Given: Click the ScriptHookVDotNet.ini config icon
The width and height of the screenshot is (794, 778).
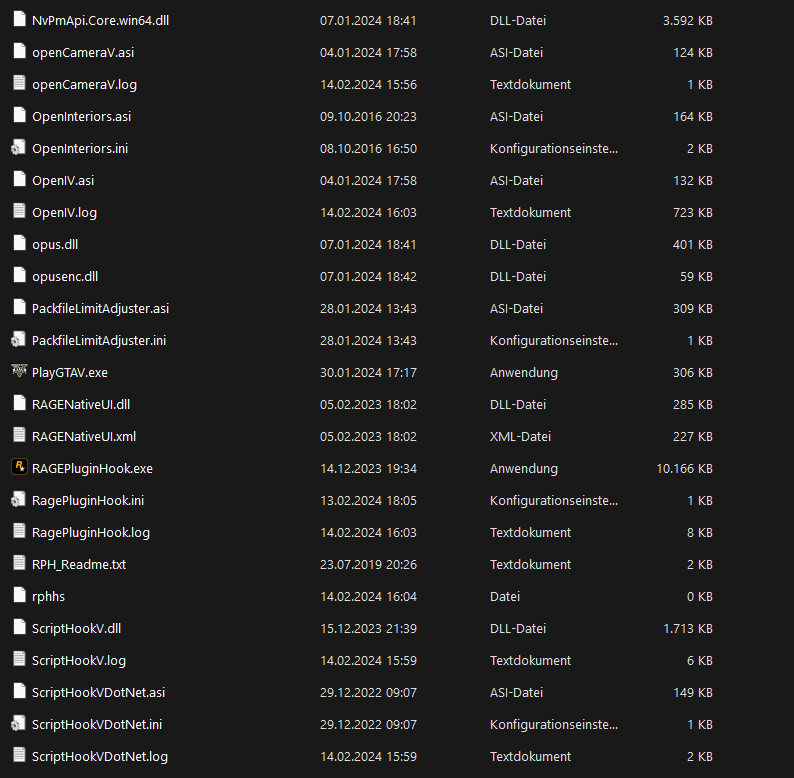Looking at the screenshot, I should pyautogui.click(x=19, y=723).
